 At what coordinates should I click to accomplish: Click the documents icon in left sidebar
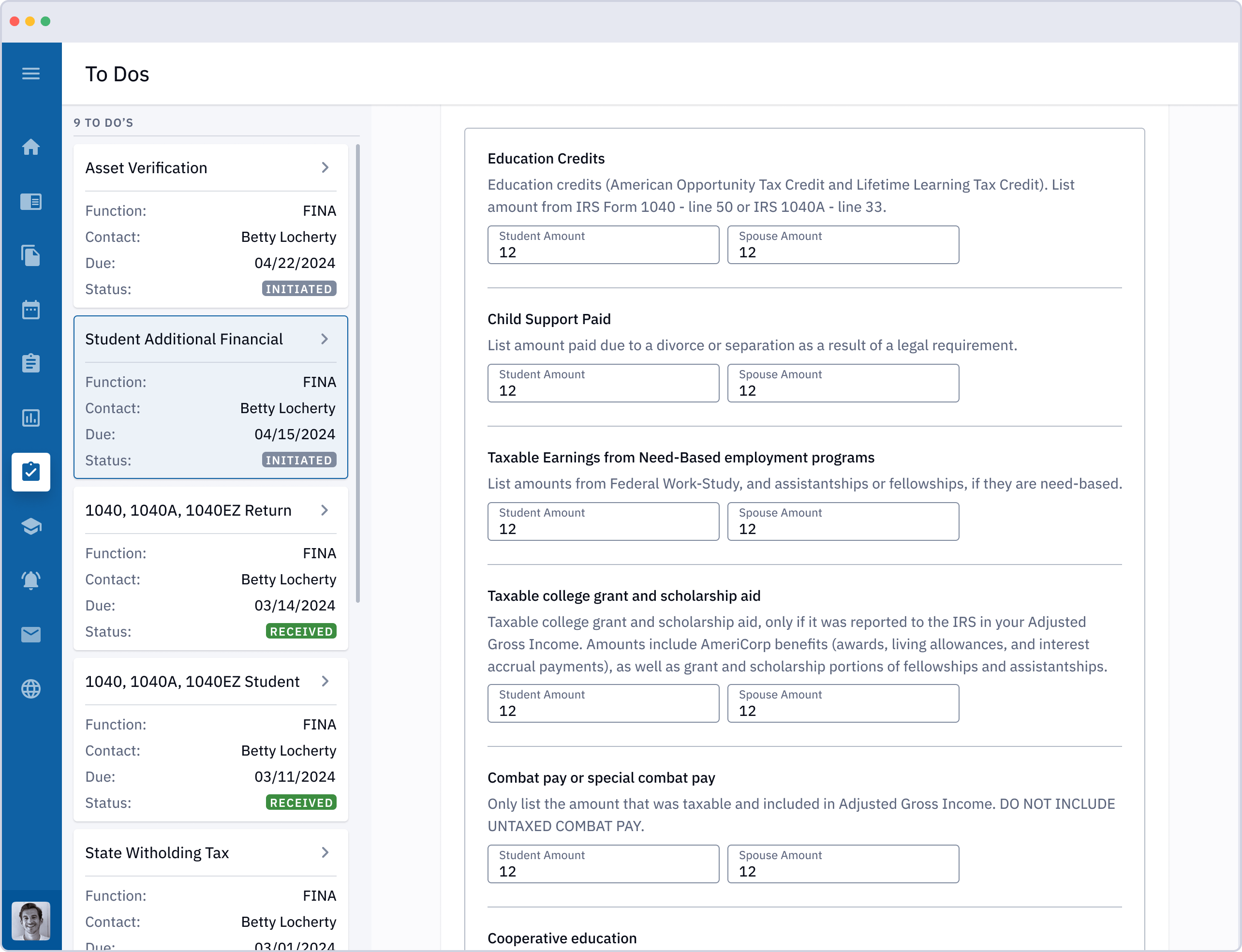[30, 254]
